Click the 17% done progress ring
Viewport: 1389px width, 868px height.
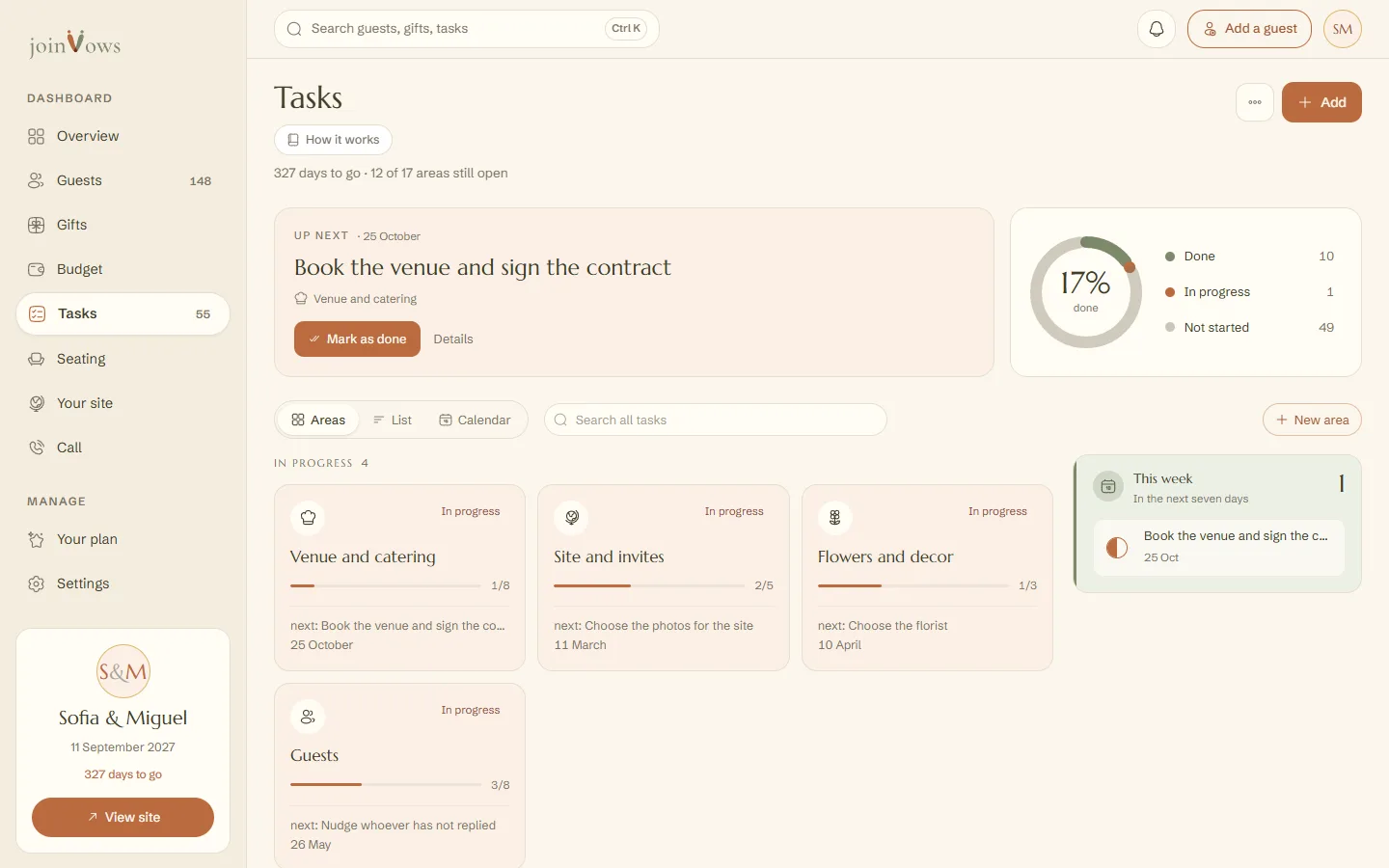pos(1086,292)
